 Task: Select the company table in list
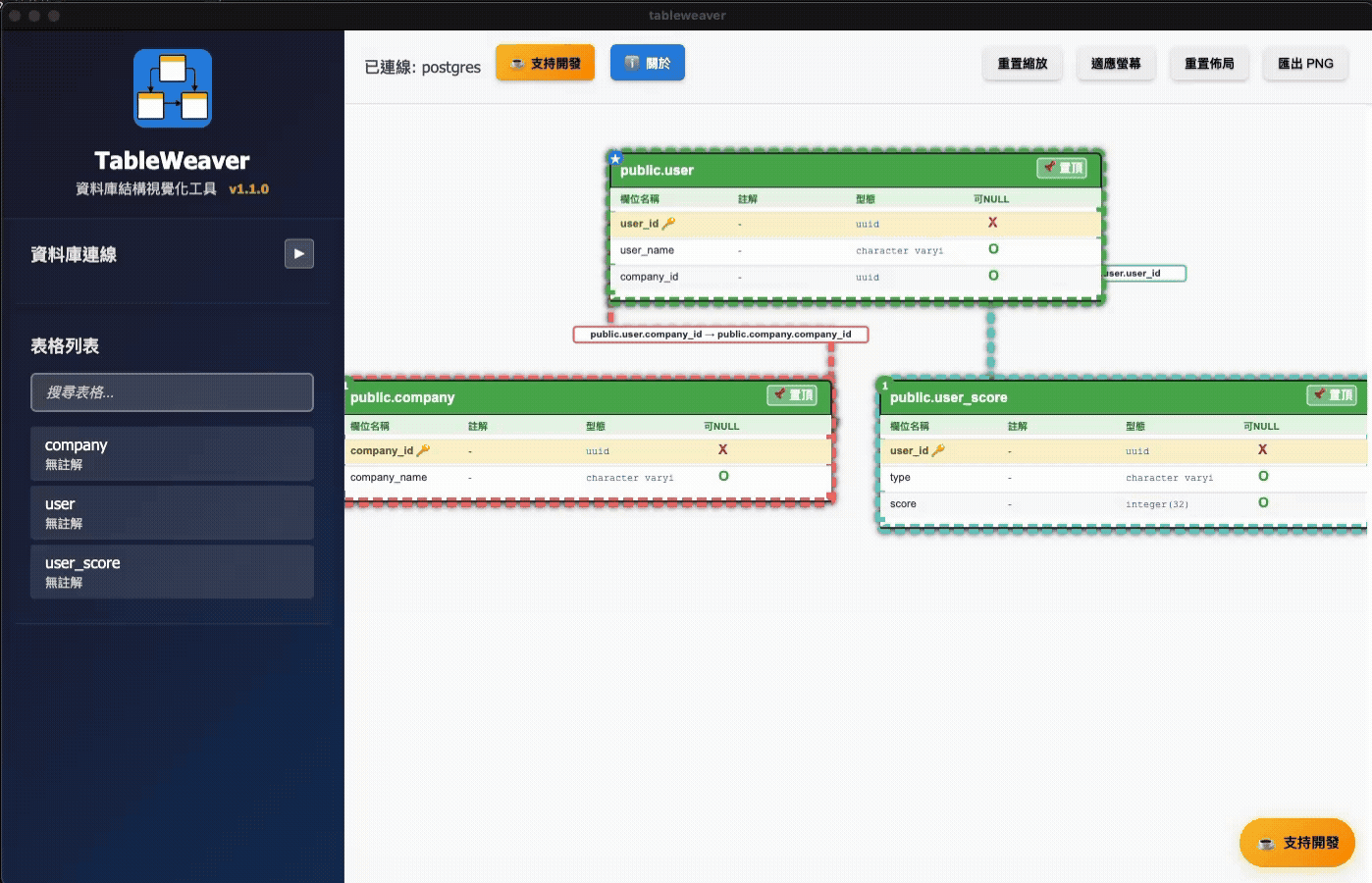click(172, 453)
